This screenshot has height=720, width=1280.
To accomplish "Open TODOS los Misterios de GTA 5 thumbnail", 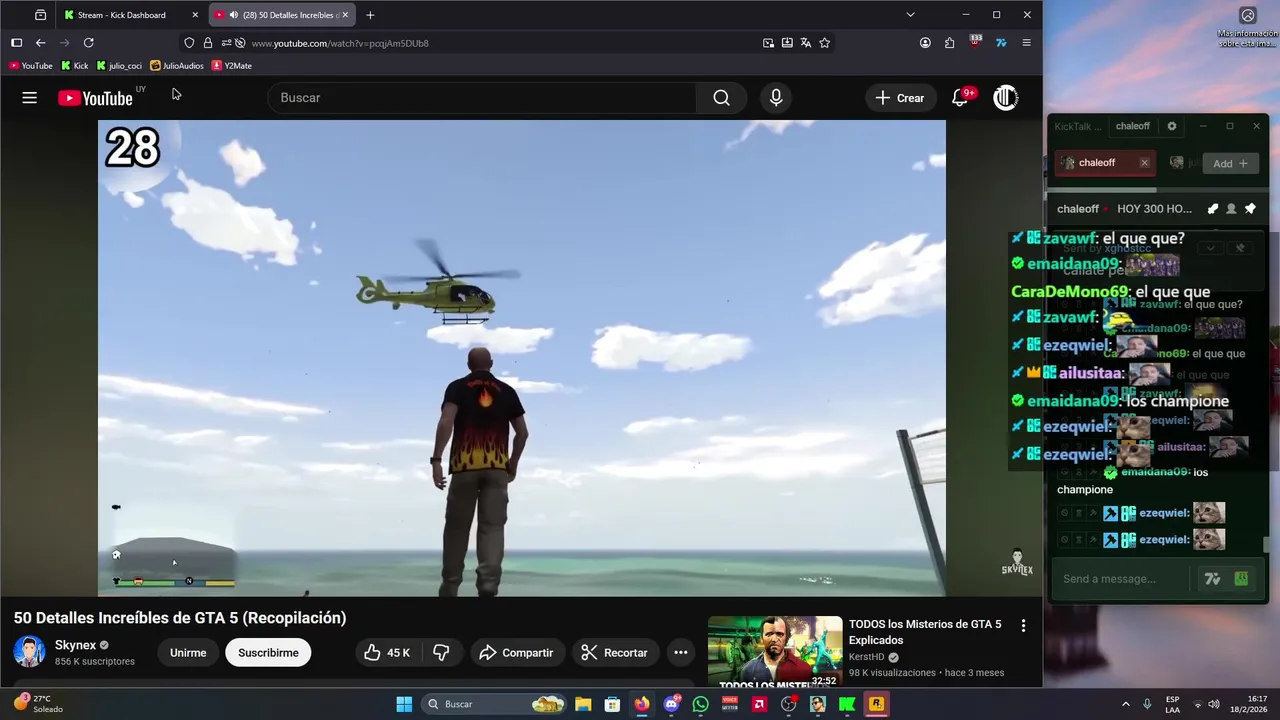I will coord(775,652).
